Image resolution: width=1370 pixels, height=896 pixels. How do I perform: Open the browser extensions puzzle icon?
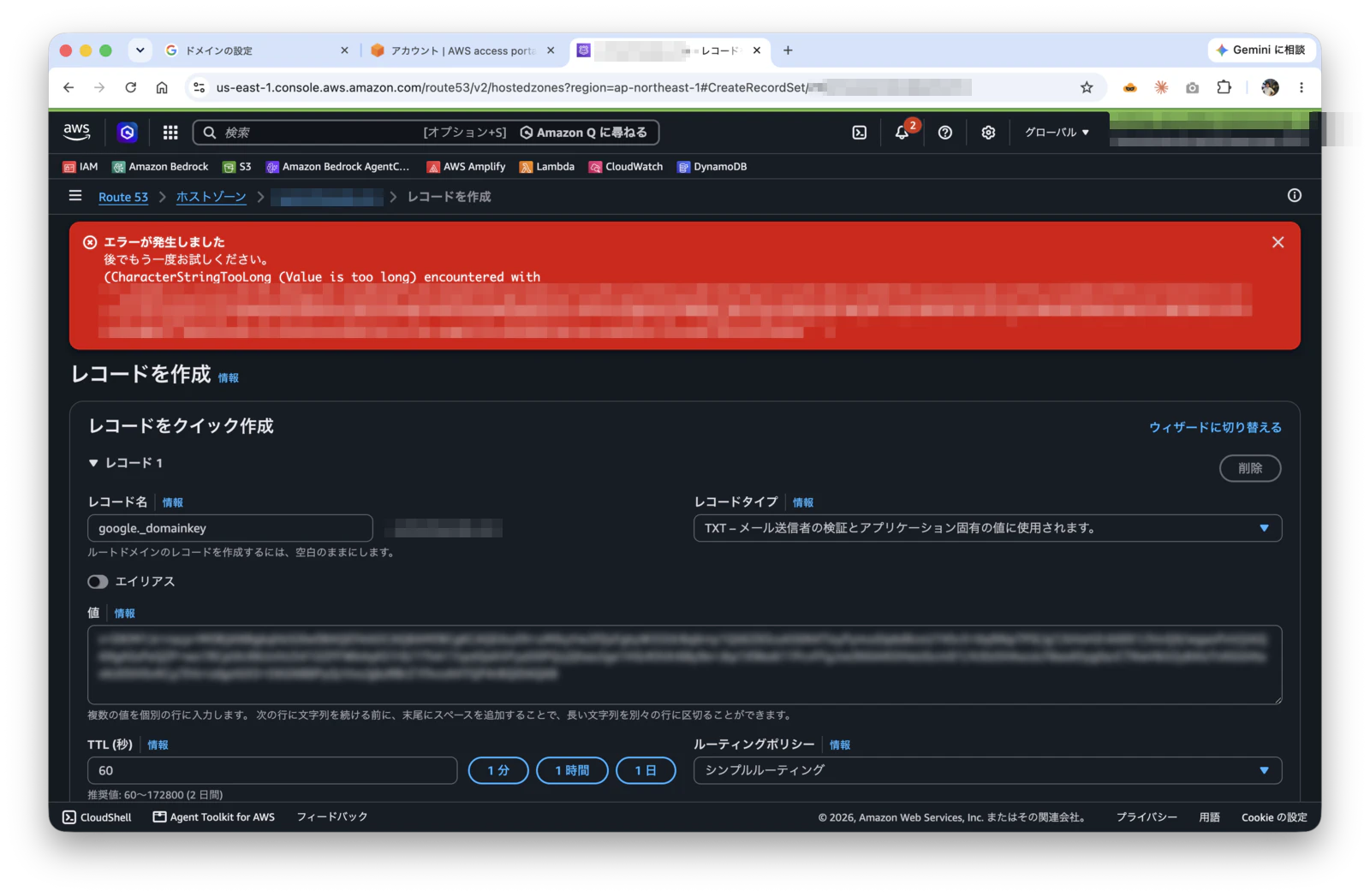pos(1224,87)
